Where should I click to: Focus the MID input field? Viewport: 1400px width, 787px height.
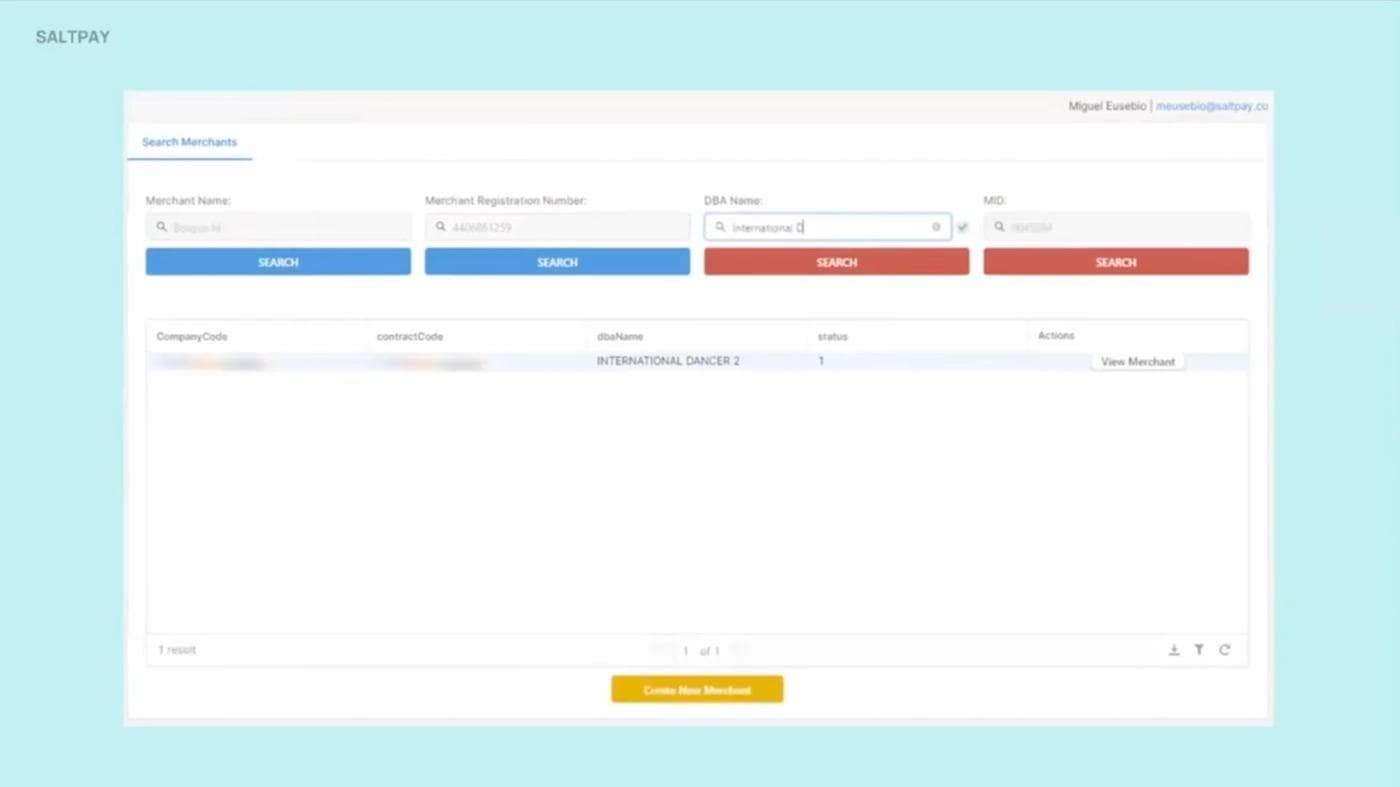1125,227
